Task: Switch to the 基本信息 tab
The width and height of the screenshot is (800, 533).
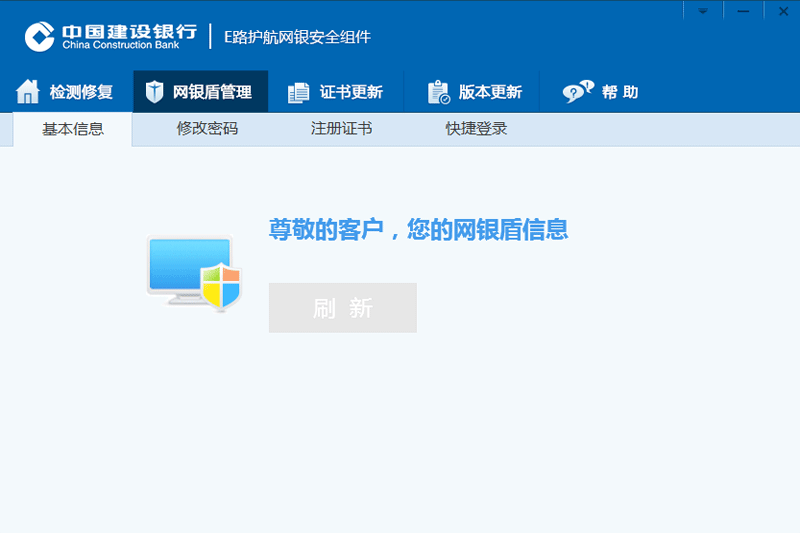Action: (72, 129)
